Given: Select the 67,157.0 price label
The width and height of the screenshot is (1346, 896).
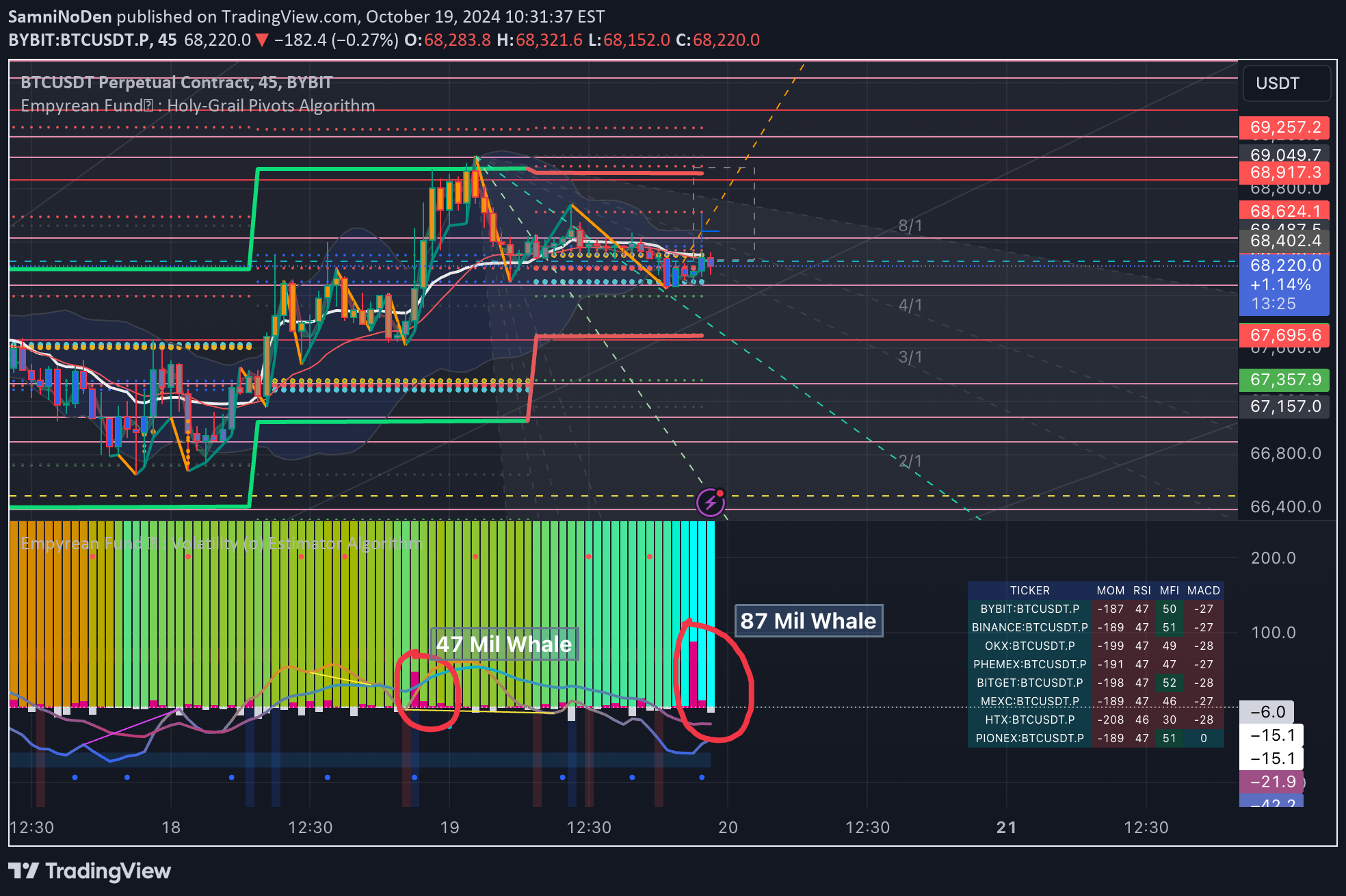Looking at the screenshot, I should tap(1284, 406).
